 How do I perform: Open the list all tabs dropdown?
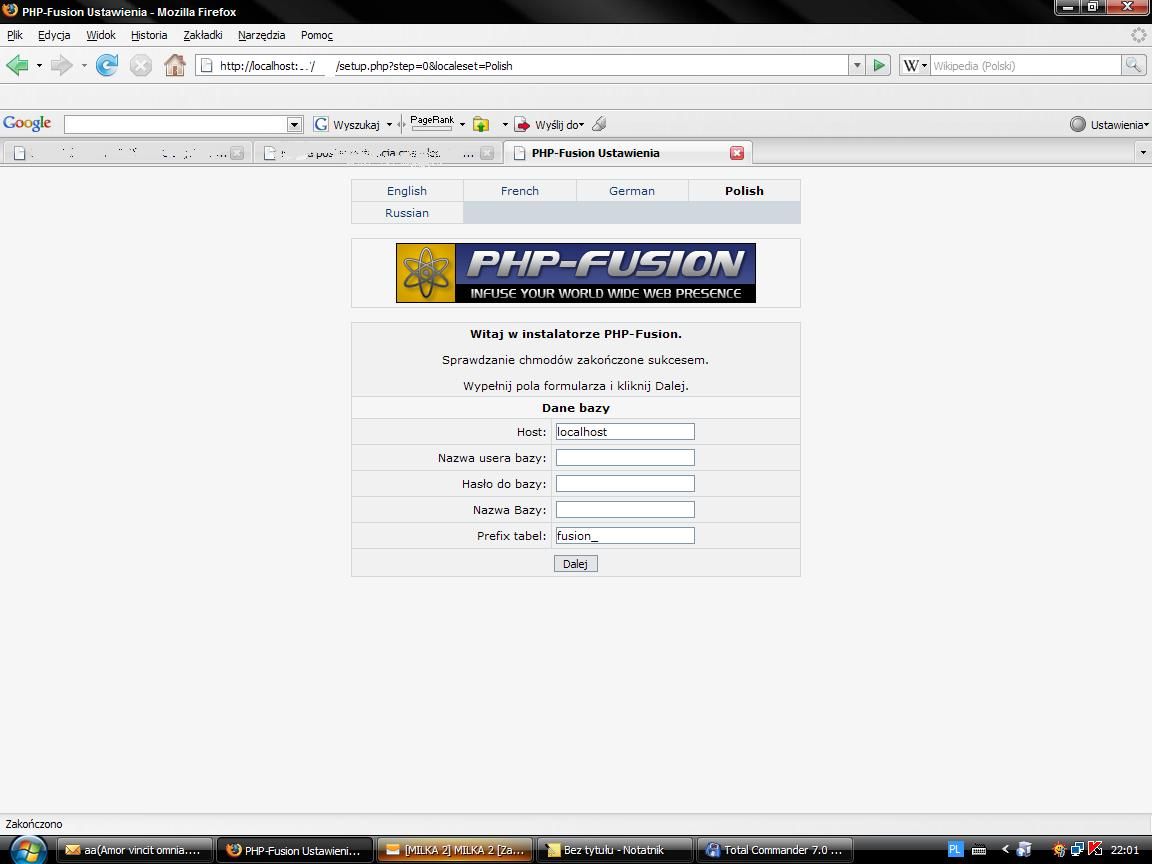tap(1142, 153)
